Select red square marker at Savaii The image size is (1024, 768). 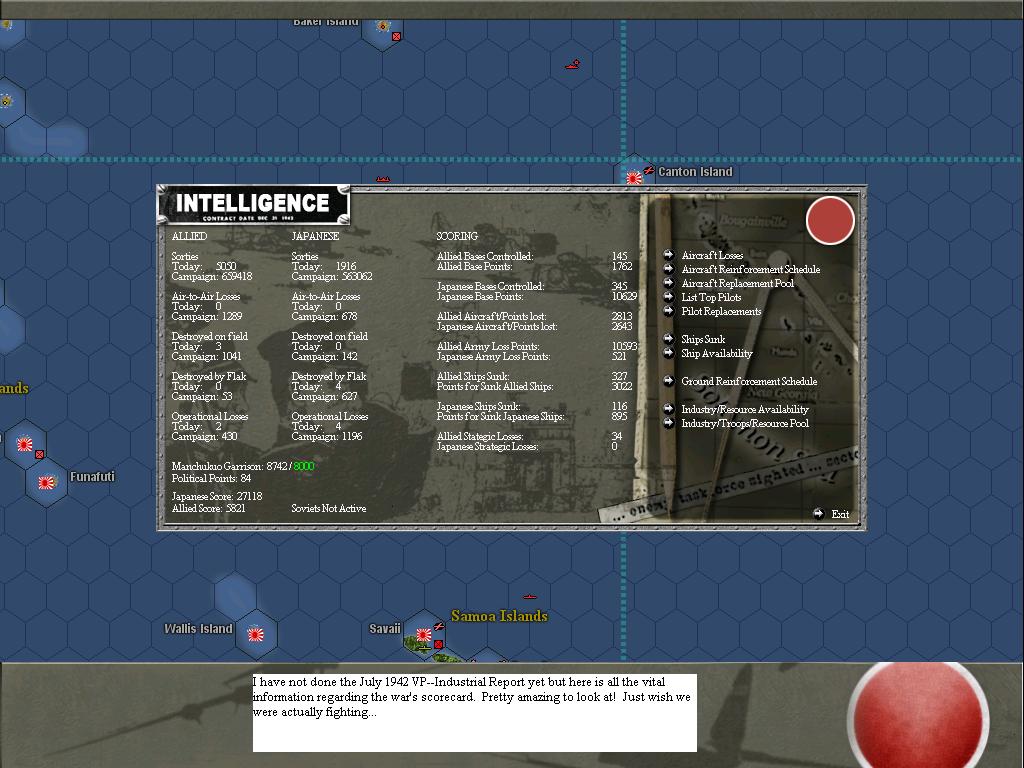pyautogui.click(x=439, y=645)
